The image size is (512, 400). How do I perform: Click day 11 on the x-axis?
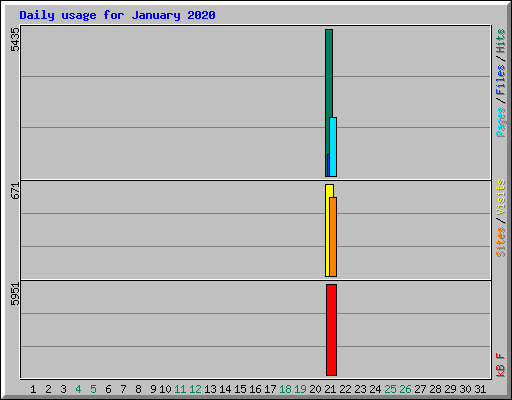tap(180, 389)
